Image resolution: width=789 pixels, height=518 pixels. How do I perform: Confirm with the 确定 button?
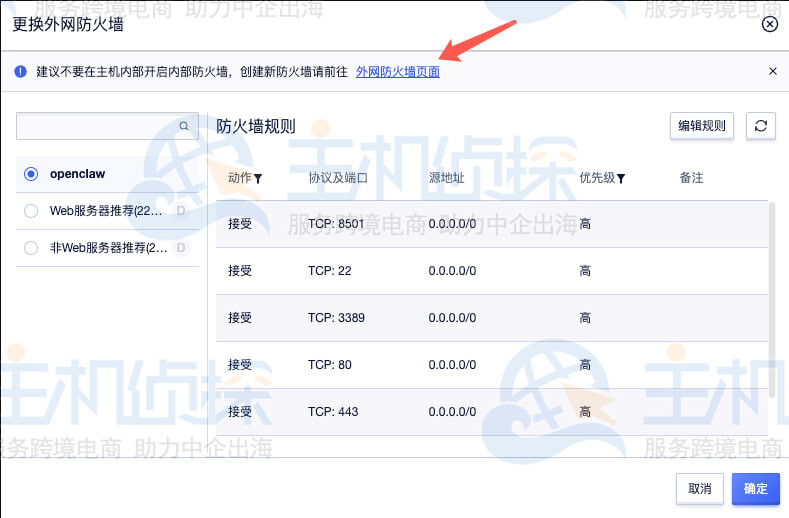(x=756, y=488)
